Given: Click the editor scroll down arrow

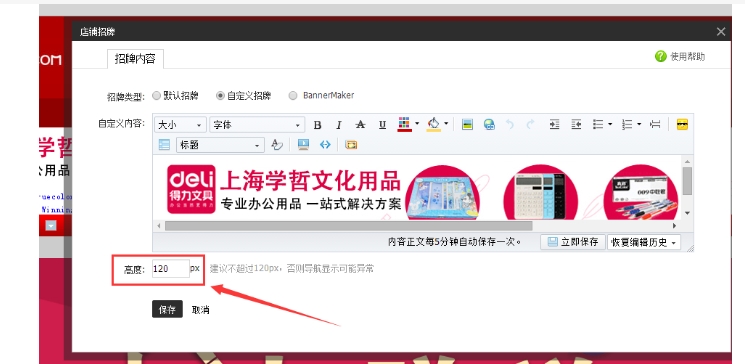Looking at the screenshot, I should tap(687, 213).
